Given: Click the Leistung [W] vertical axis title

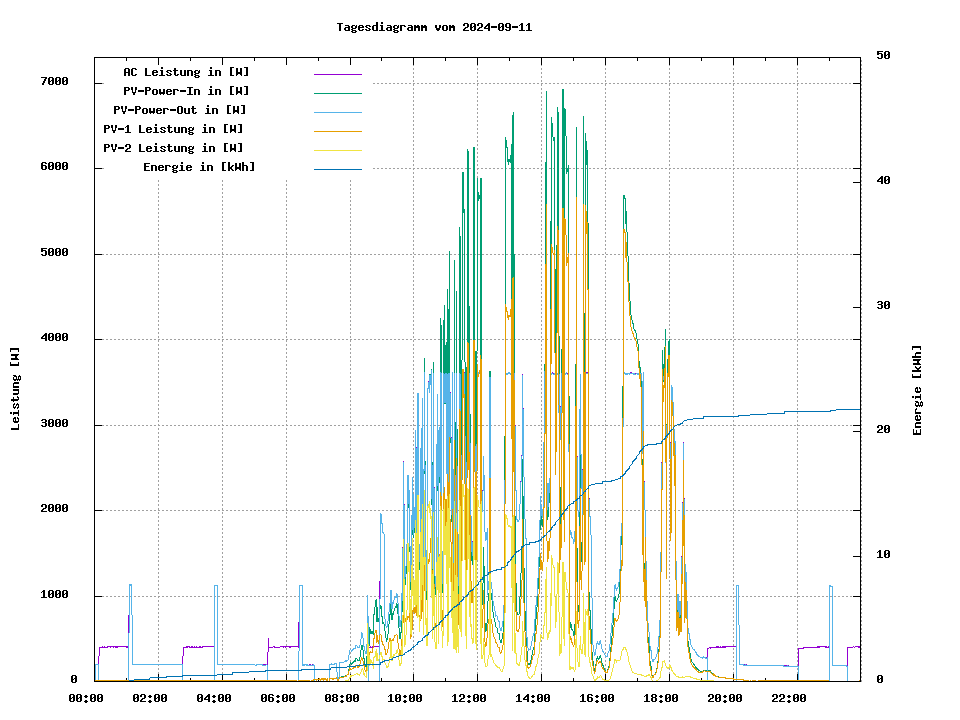Looking at the screenshot, I should point(16,389).
